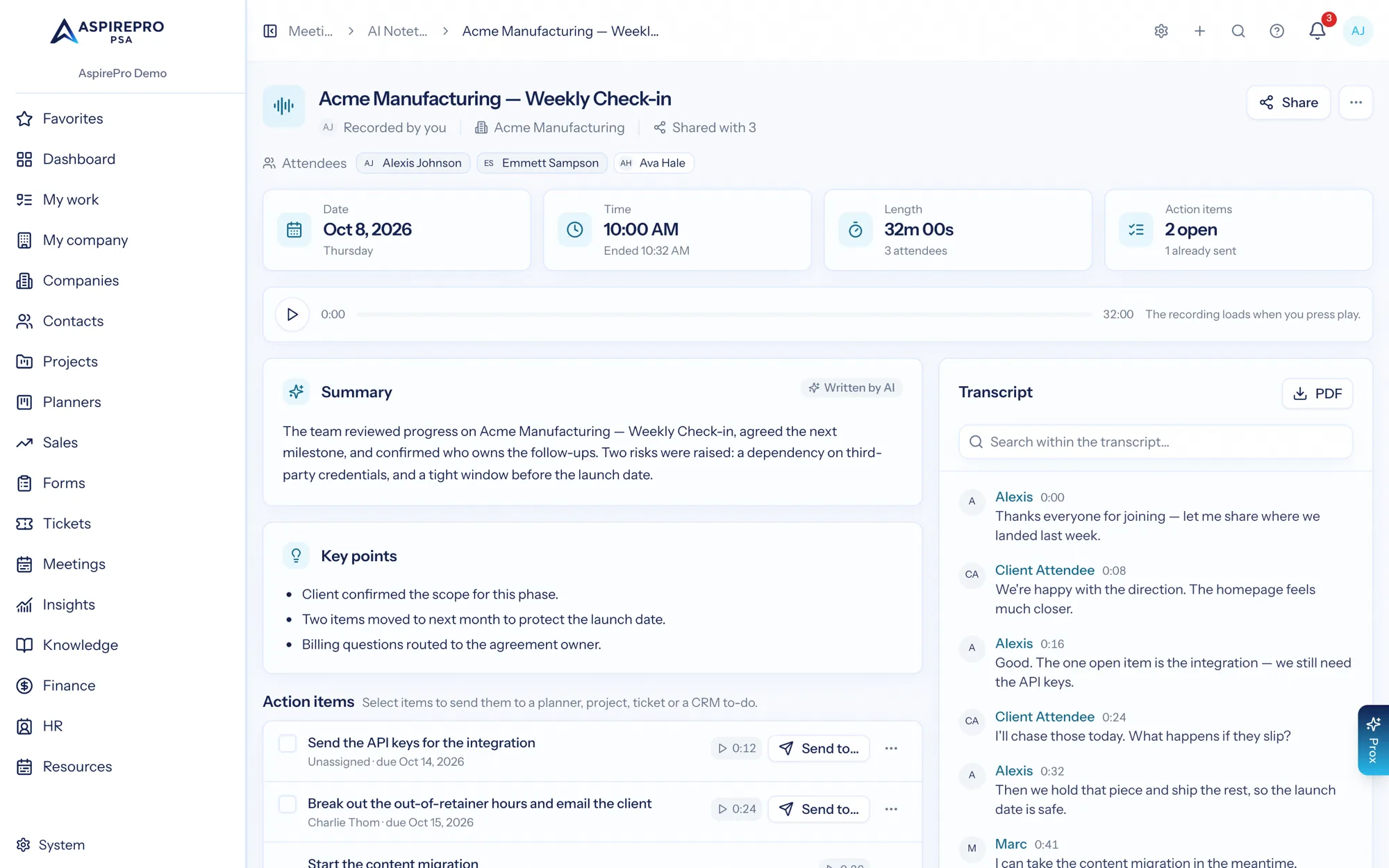Viewport: 1389px width, 868px height.
Task: Open the settings gear in top bar
Action: click(1161, 31)
